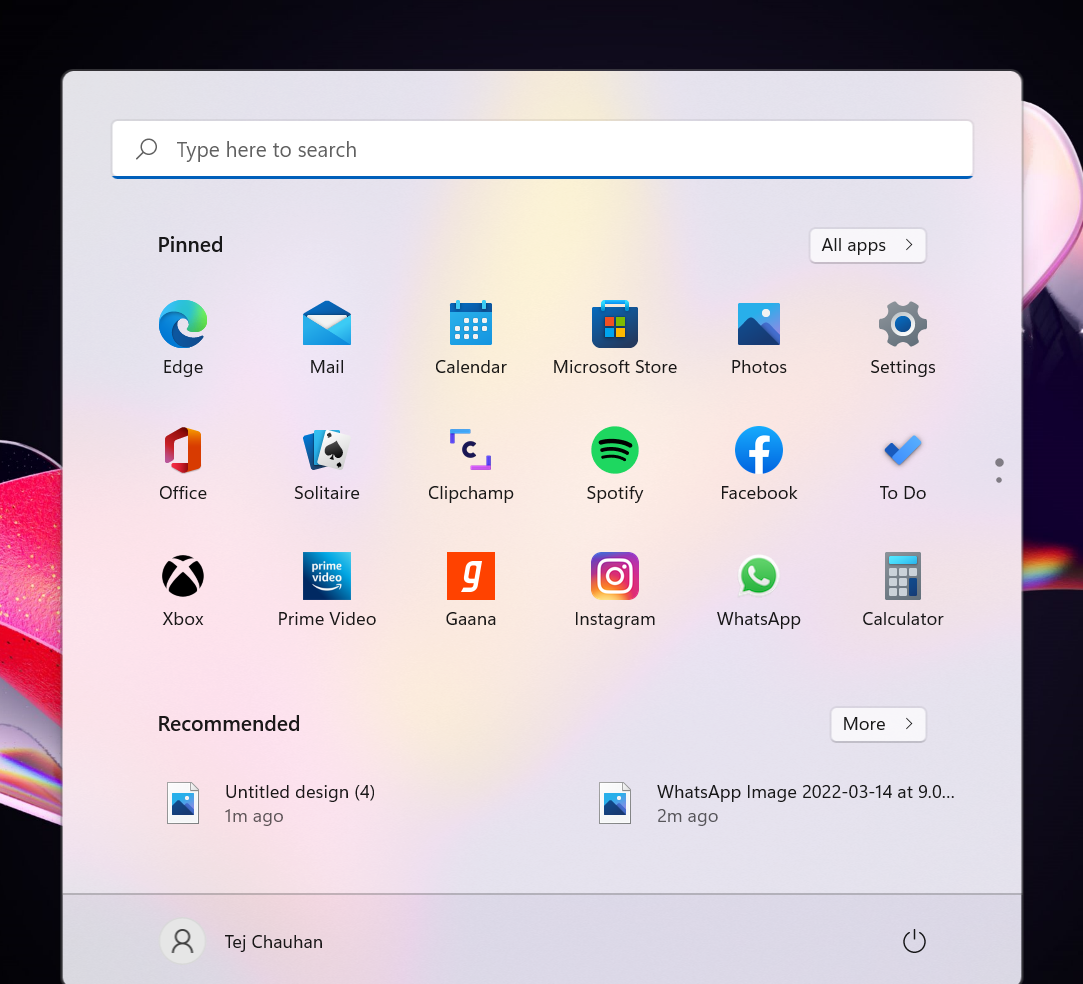
Task: Click the Type here to search field
Action: [x=542, y=149]
